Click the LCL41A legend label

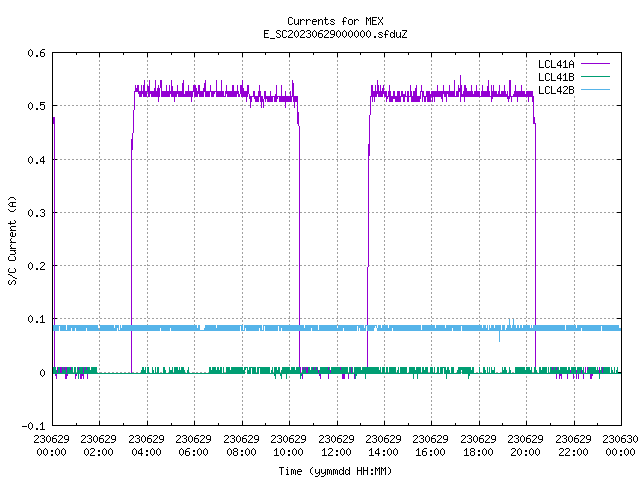pyautogui.click(x=556, y=64)
